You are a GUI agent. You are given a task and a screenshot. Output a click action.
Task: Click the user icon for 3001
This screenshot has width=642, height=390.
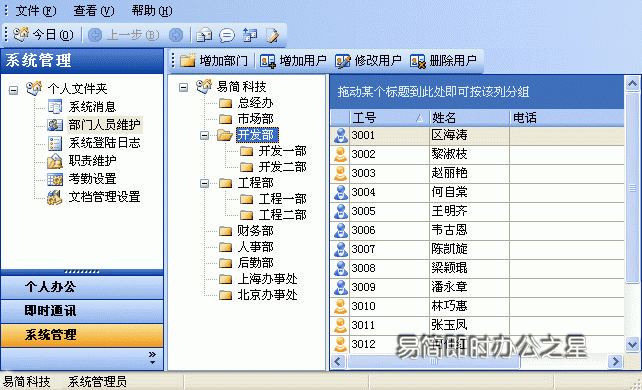coord(340,135)
